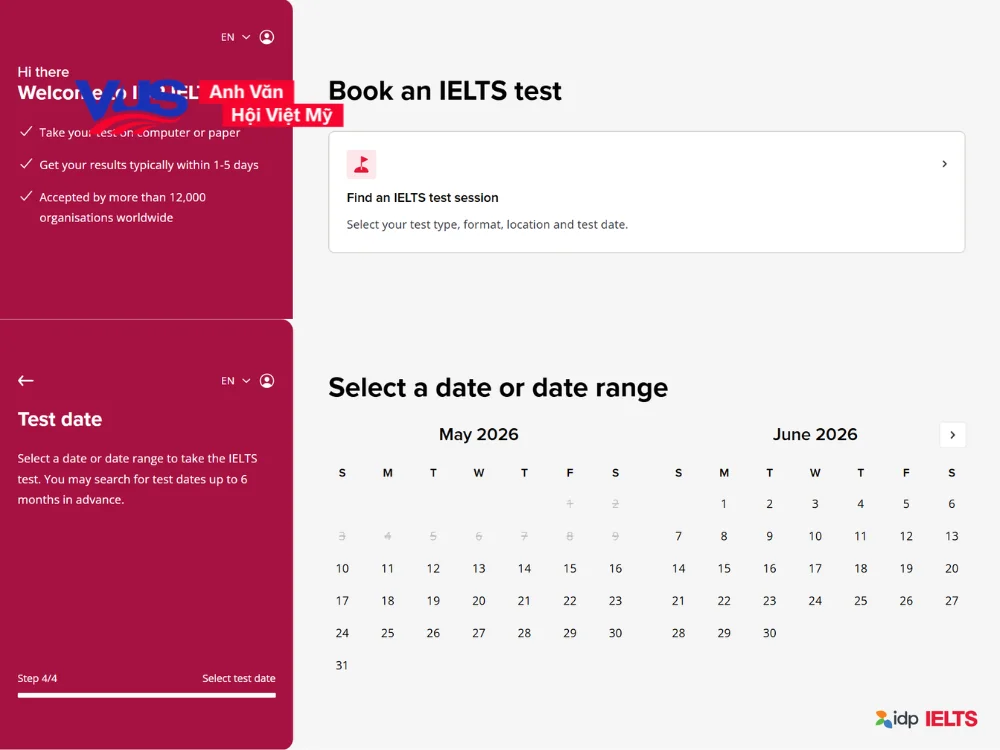This screenshot has width=1000, height=750.
Task: Choose June 19 on the calendar
Action: click(x=906, y=568)
